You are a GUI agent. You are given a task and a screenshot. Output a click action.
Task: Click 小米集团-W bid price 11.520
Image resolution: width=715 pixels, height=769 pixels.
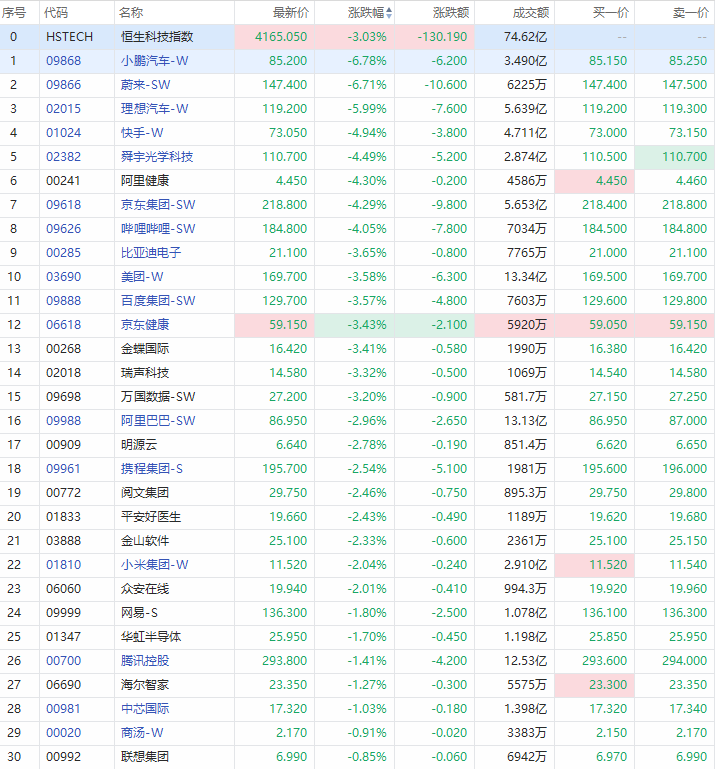point(608,565)
